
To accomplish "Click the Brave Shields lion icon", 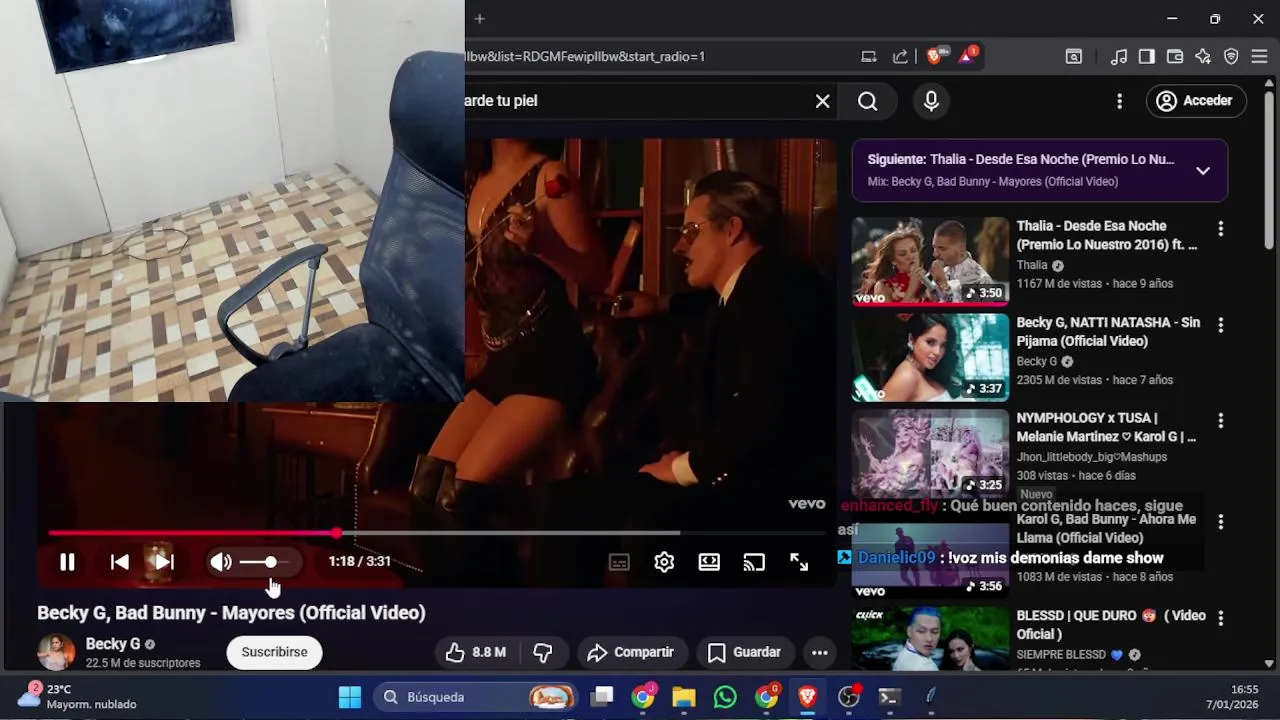I will [x=935, y=57].
